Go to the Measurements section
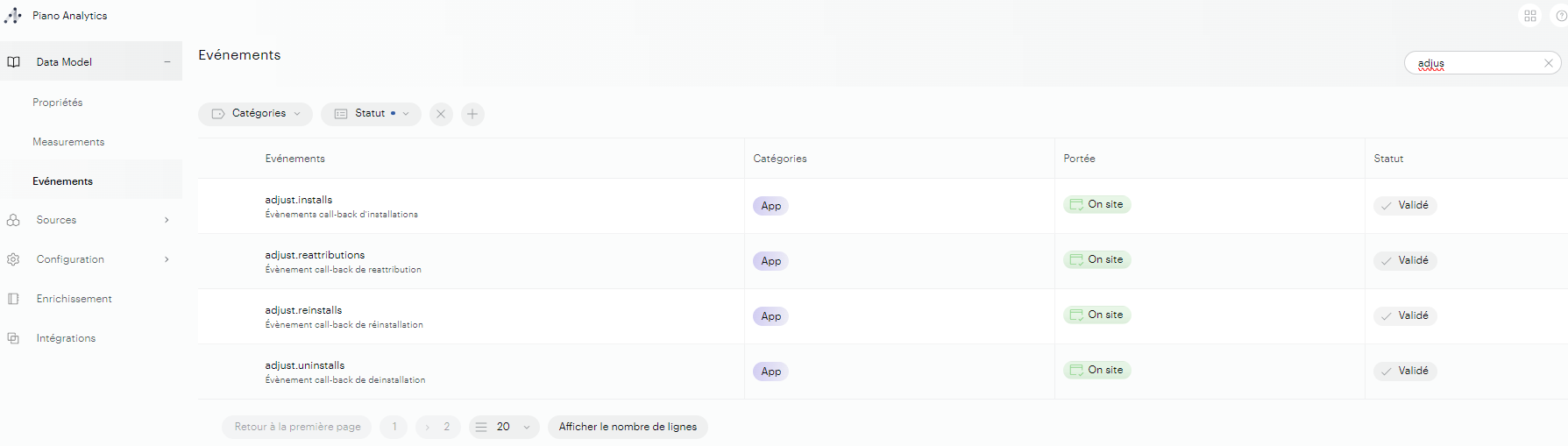The height and width of the screenshot is (446, 1568). tap(68, 142)
